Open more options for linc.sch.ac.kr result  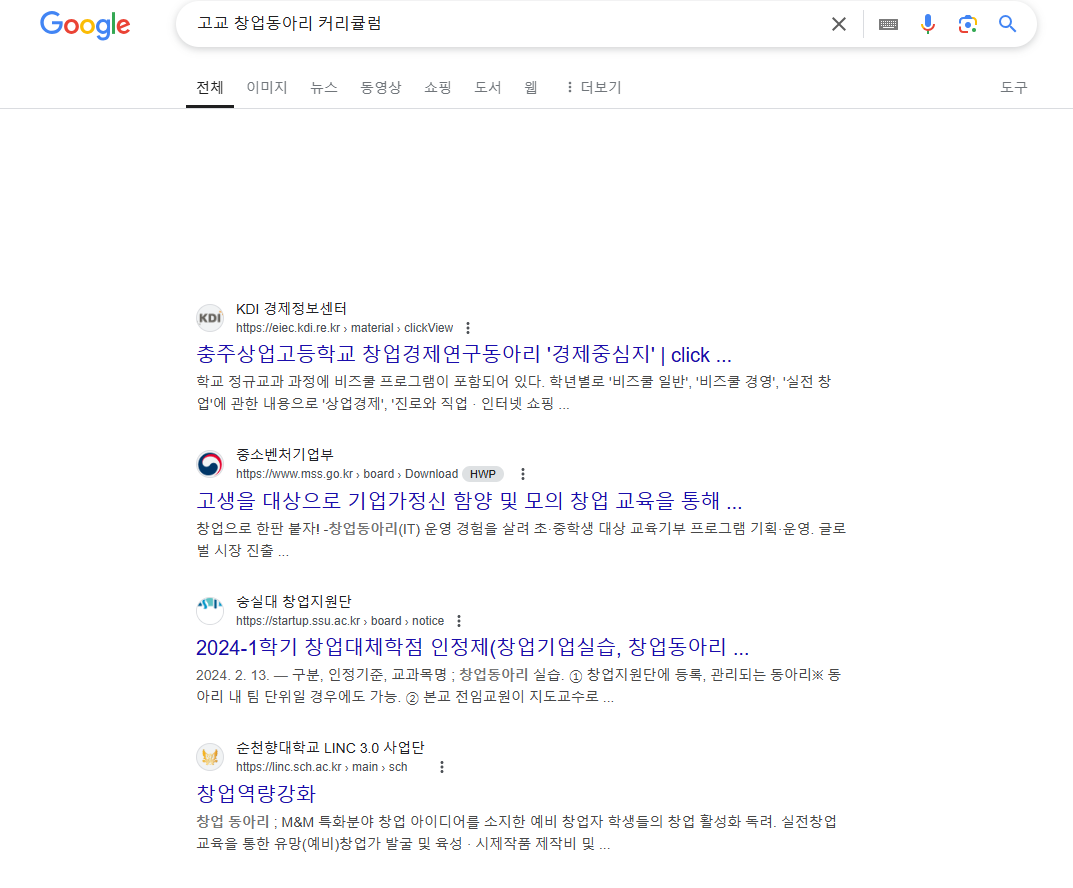(x=442, y=767)
